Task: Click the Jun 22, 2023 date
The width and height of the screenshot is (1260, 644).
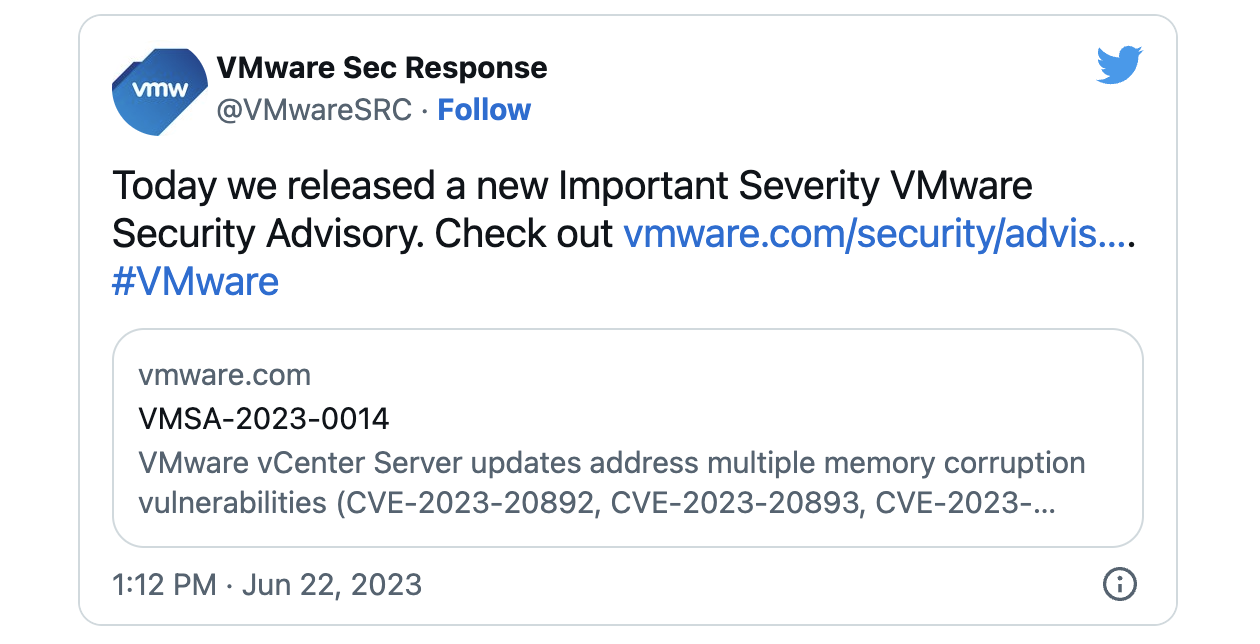Action: [x=332, y=584]
